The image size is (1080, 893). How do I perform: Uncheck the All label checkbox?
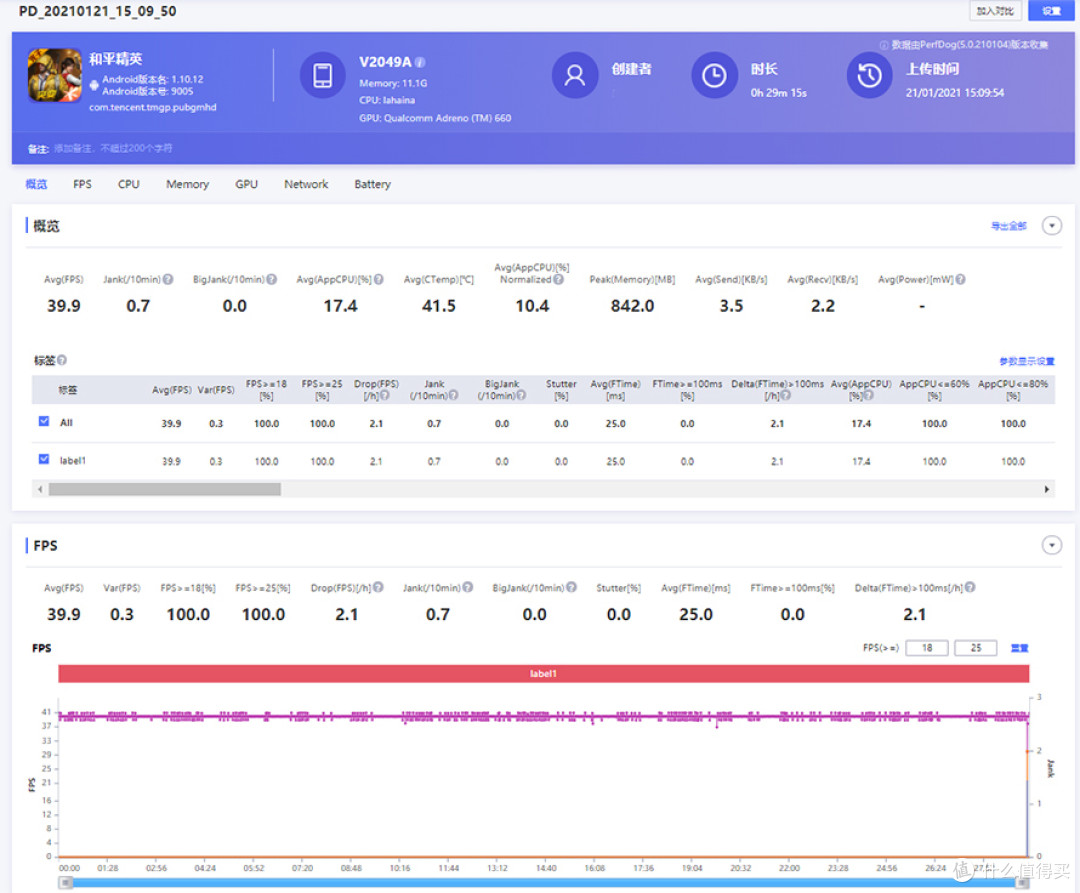click(x=44, y=421)
